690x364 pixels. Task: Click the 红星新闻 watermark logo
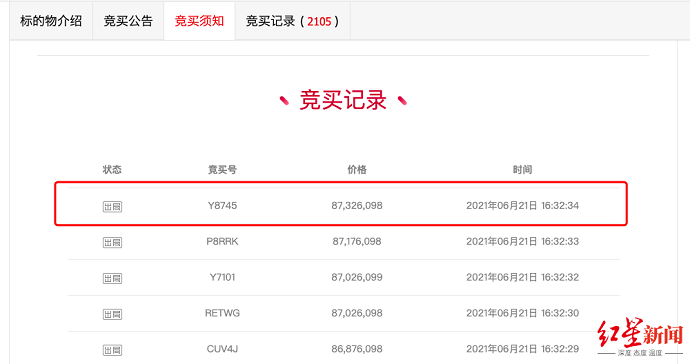coord(640,337)
